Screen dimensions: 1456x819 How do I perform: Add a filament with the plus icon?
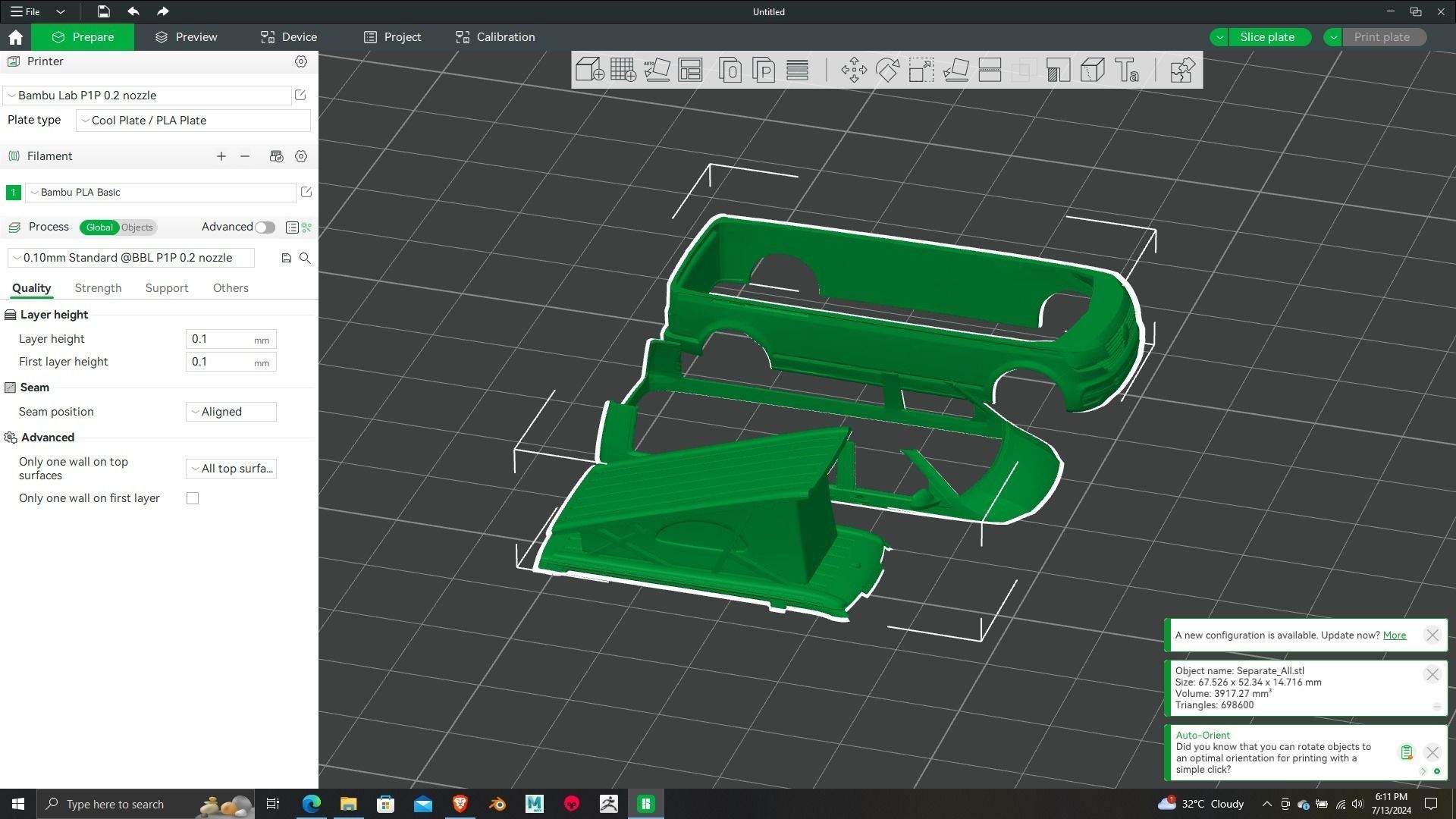coord(221,156)
